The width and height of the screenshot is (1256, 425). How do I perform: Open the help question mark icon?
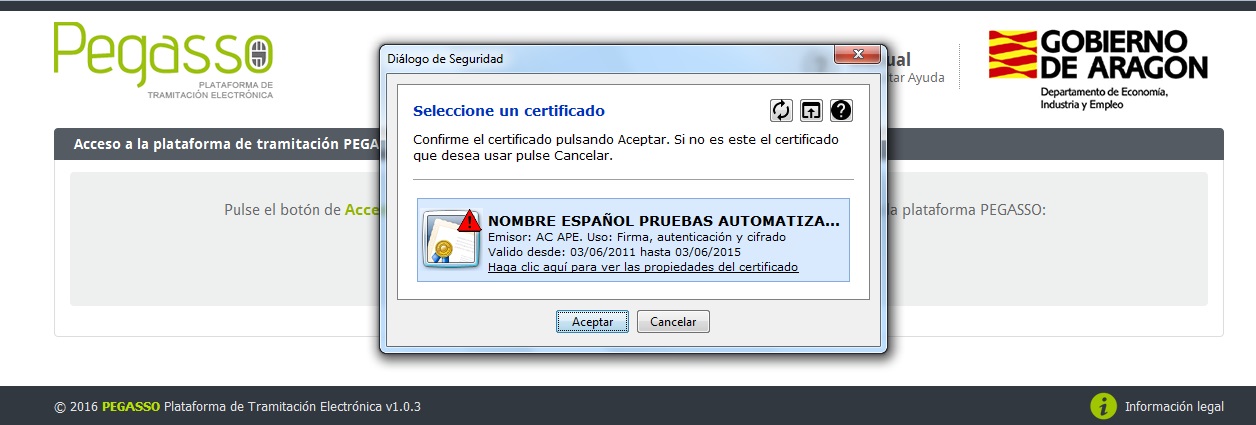841,110
